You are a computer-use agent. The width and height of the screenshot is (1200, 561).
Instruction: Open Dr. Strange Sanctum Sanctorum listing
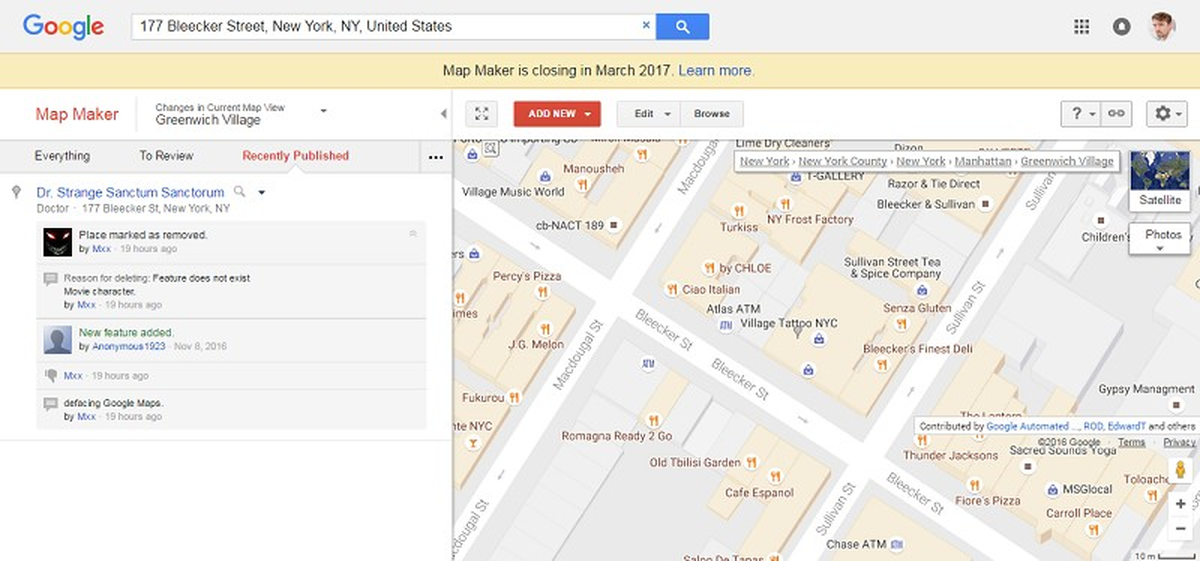pyautogui.click(x=131, y=192)
